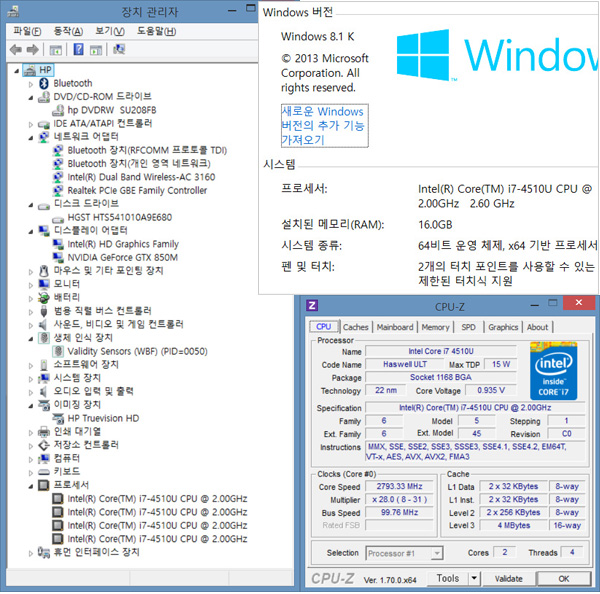Click the 배터리 battery category icon
Screen dimensions: 600x594
pyautogui.click(x=44, y=297)
